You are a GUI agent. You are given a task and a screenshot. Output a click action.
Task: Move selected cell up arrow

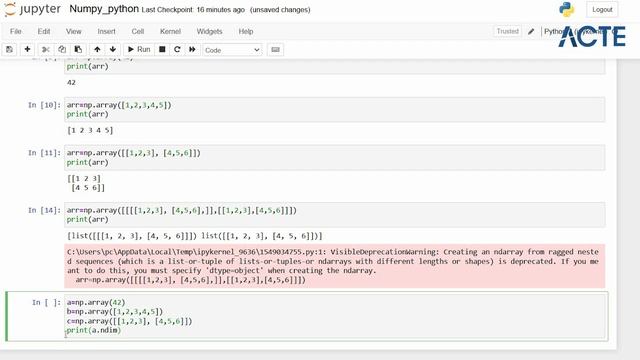[x=97, y=49]
